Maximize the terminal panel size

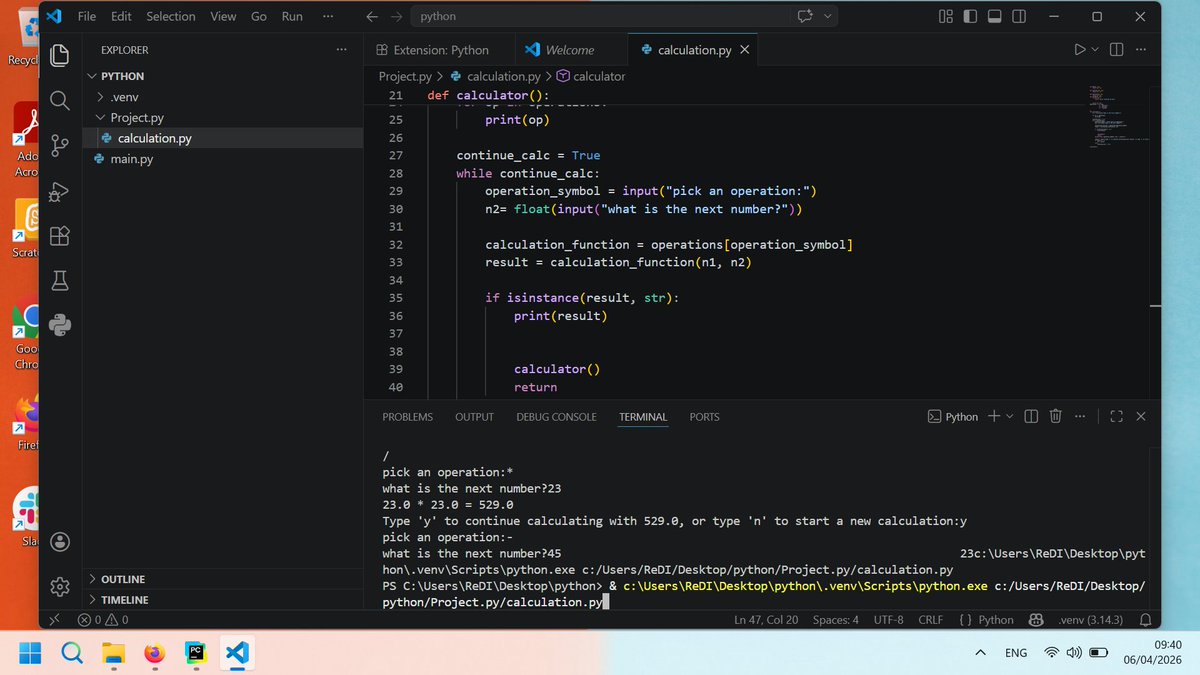click(x=1117, y=417)
